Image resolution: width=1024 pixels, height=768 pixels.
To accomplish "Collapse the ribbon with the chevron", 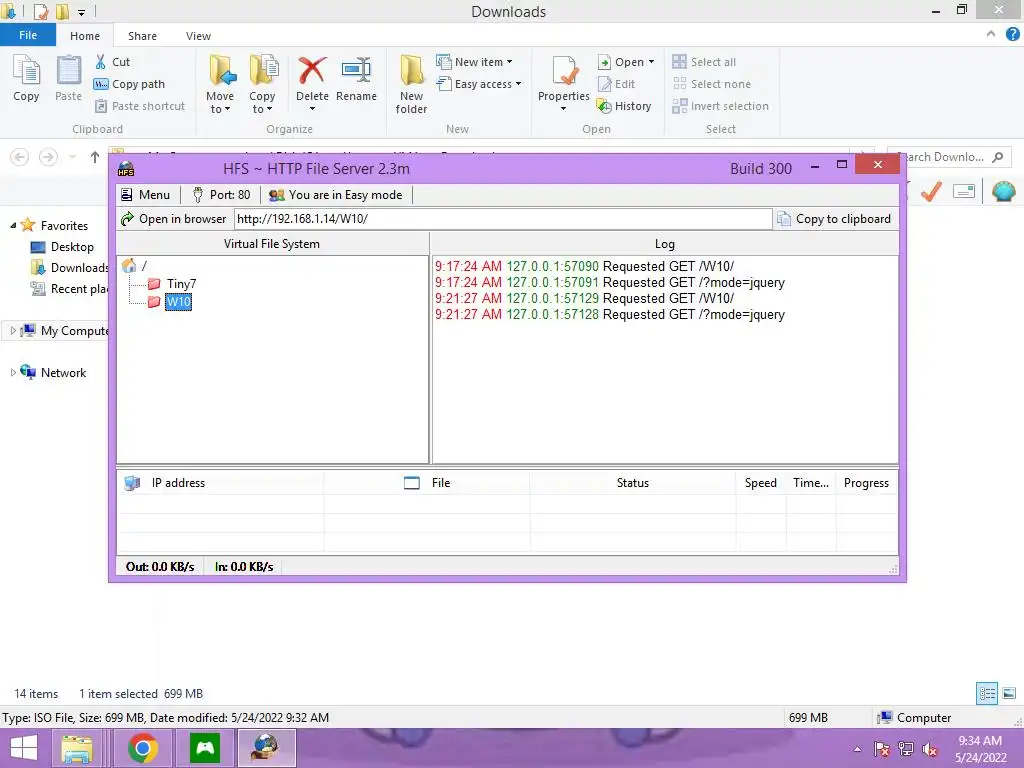I will [991, 35].
